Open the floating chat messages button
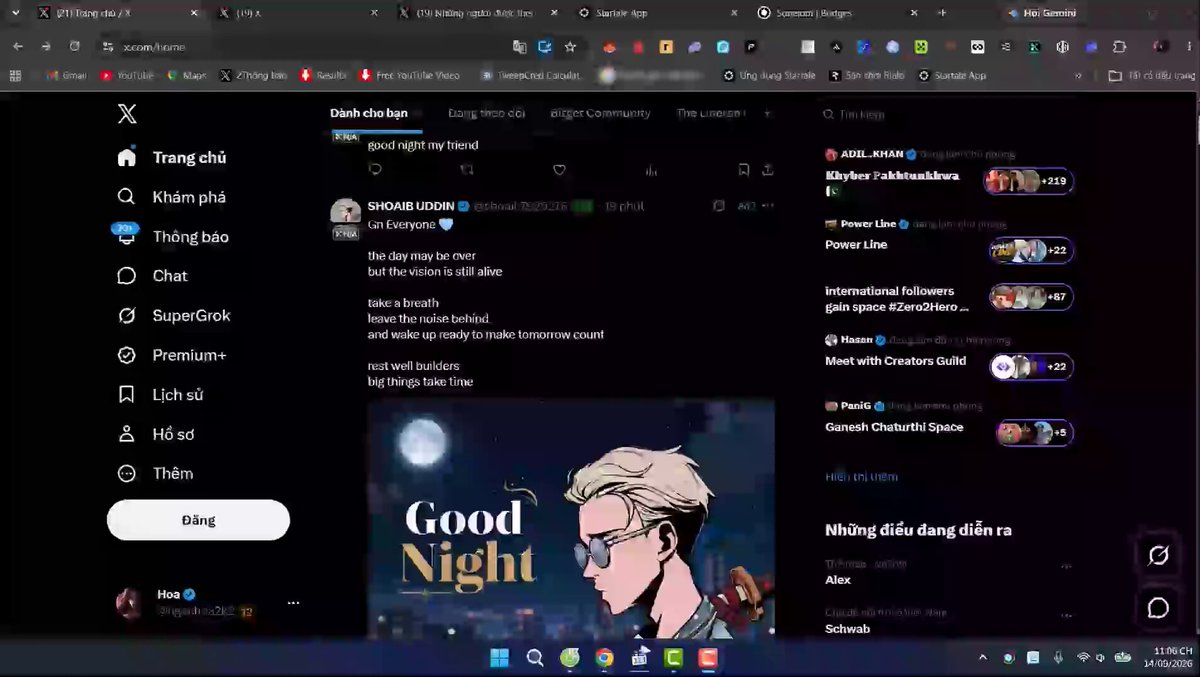The width and height of the screenshot is (1200, 677). (x=1158, y=608)
